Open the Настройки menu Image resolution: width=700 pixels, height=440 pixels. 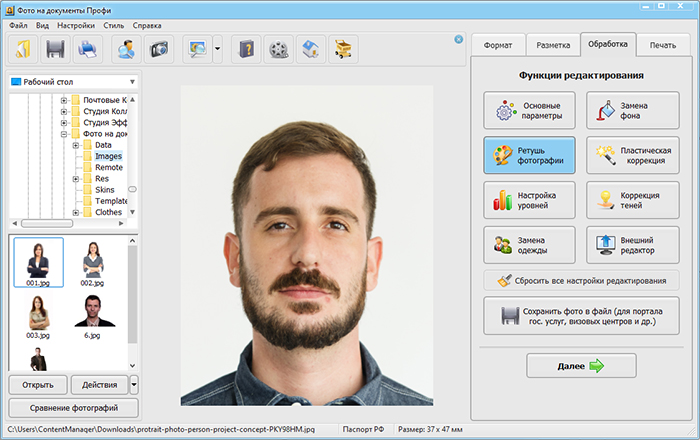click(x=76, y=25)
